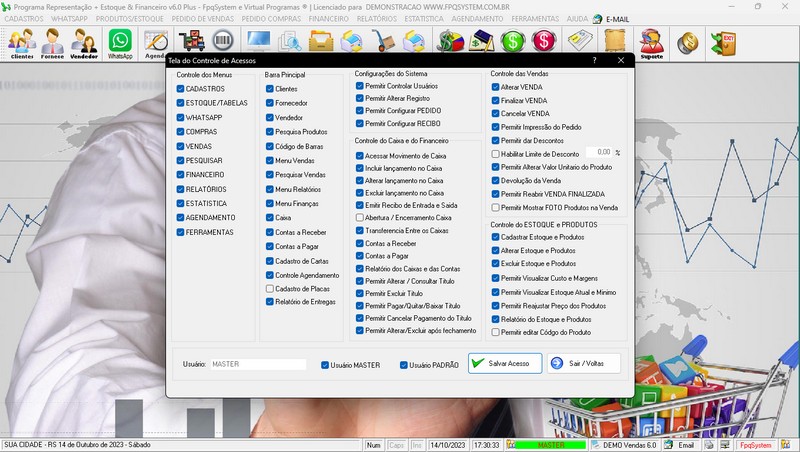Click the Usuário MASTER text field
The height and width of the screenshot is (452, 800).
258,364
